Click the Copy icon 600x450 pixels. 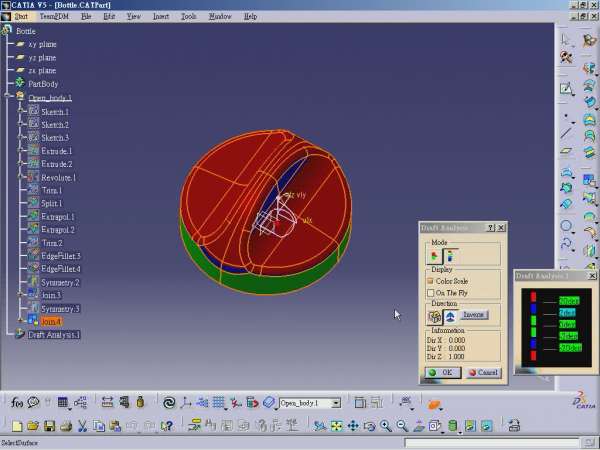coord(99,426)
